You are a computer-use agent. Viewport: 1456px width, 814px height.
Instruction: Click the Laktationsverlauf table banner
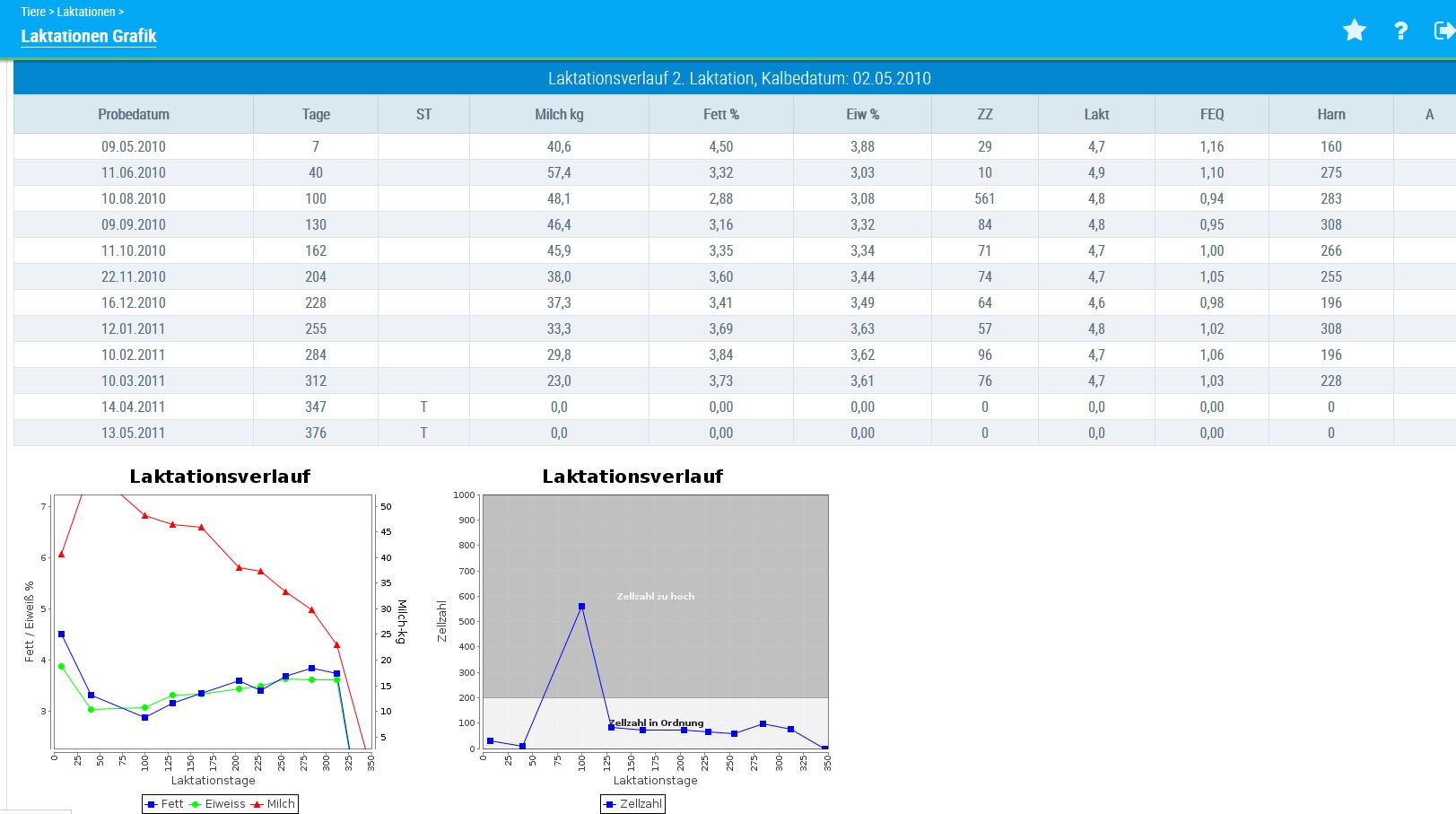[738, 78]
